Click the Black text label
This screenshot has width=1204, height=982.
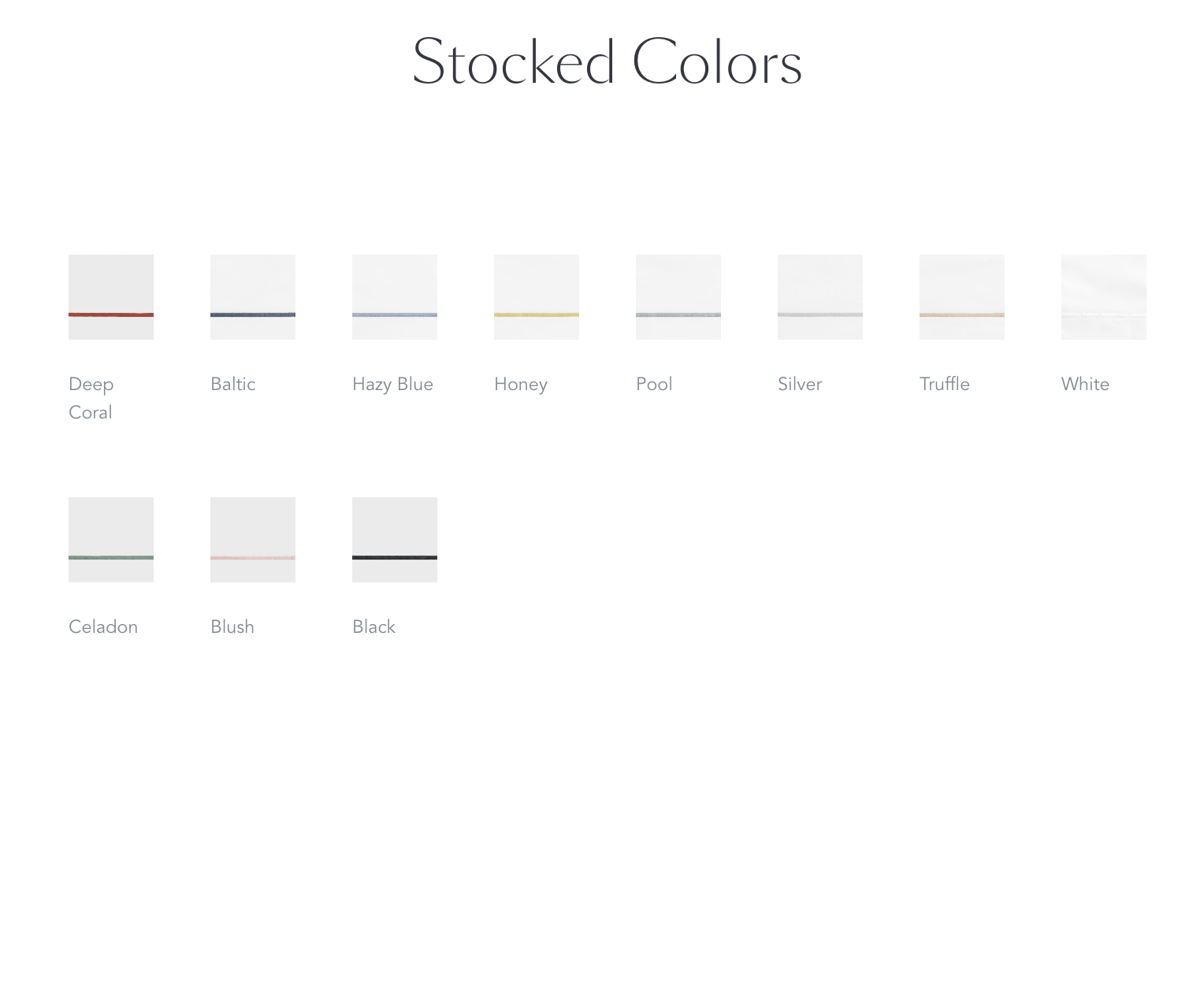click(x=373, y=627)
